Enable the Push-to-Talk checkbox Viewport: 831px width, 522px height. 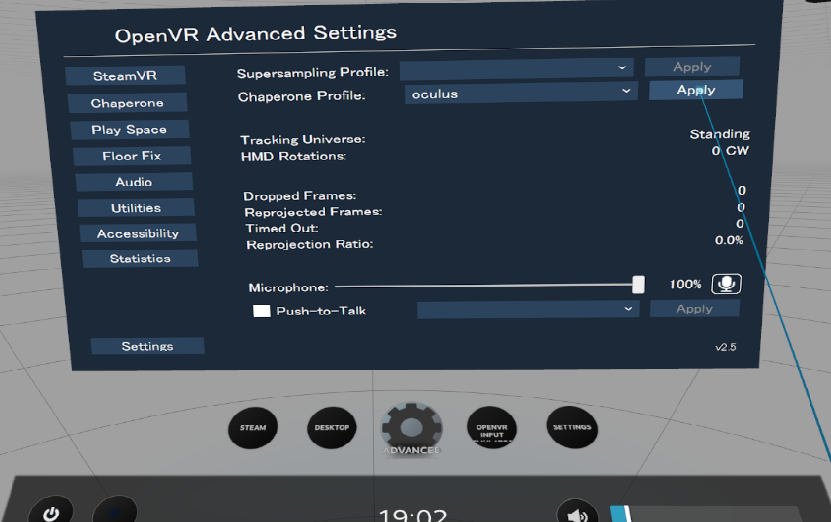coord(262,311)
